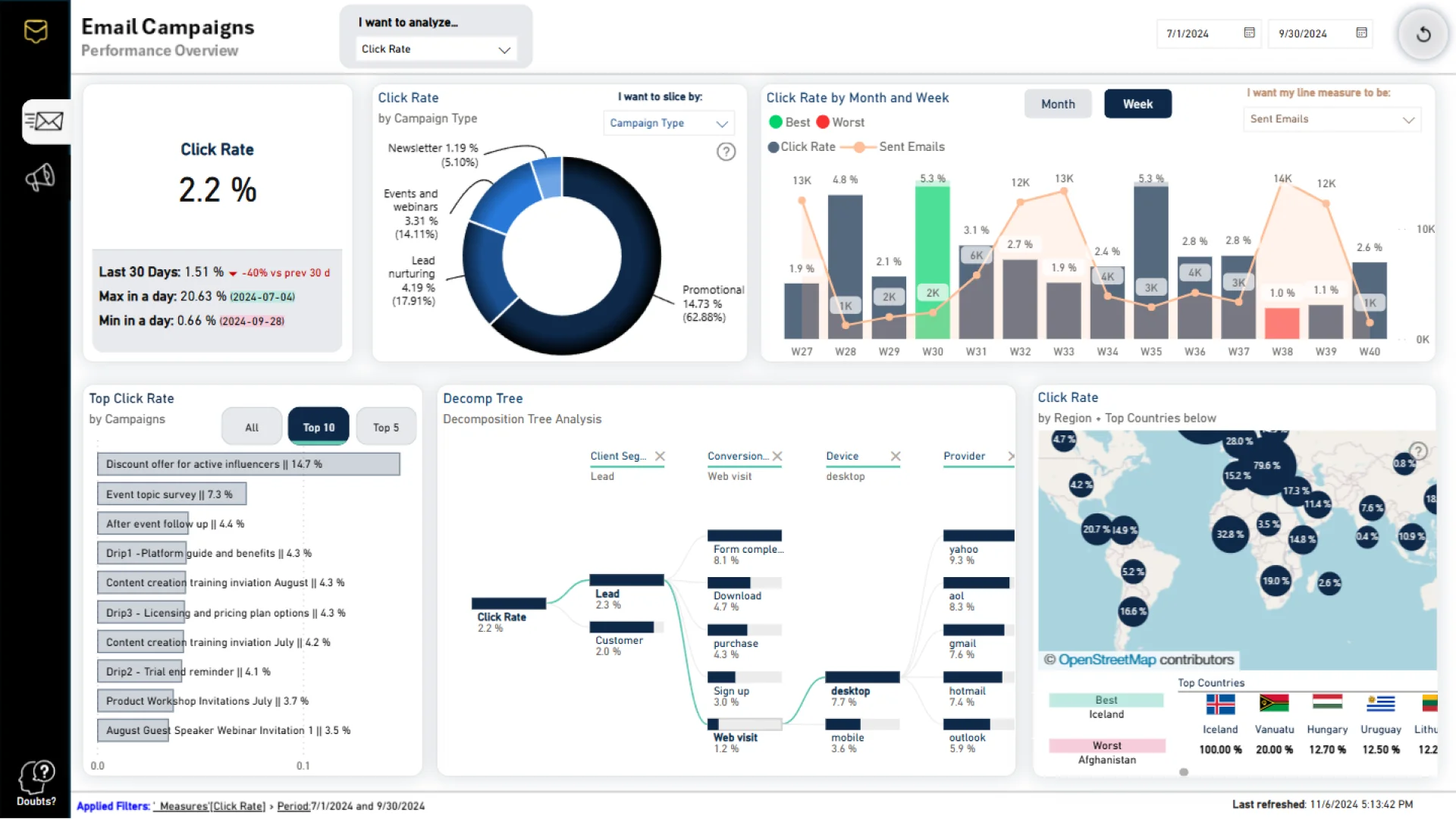Screen dimensions: 1456x819
Task: Select the red W38 worst bar
Action: pos(1282,322)
